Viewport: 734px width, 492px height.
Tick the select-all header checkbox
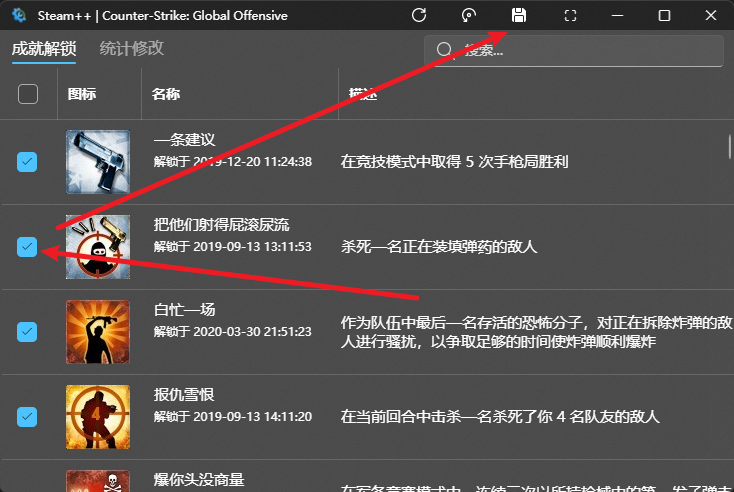point(28,94)
